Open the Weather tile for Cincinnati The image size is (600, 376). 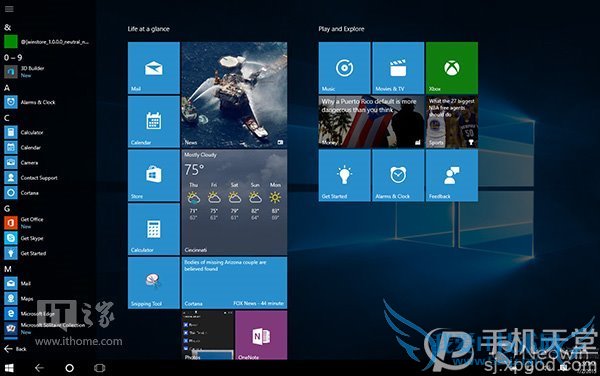[234, 202]
